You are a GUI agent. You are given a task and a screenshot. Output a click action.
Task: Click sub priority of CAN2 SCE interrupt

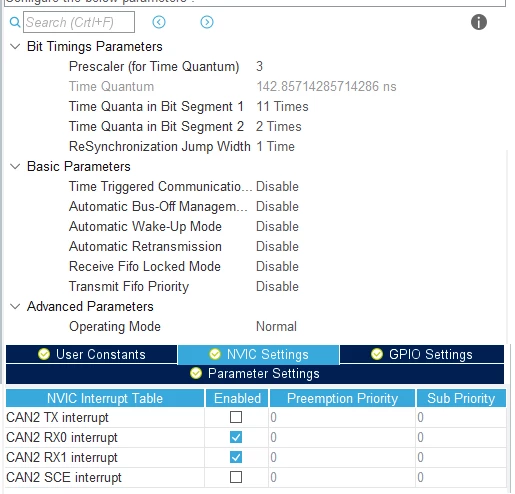[x=461, y=477]
